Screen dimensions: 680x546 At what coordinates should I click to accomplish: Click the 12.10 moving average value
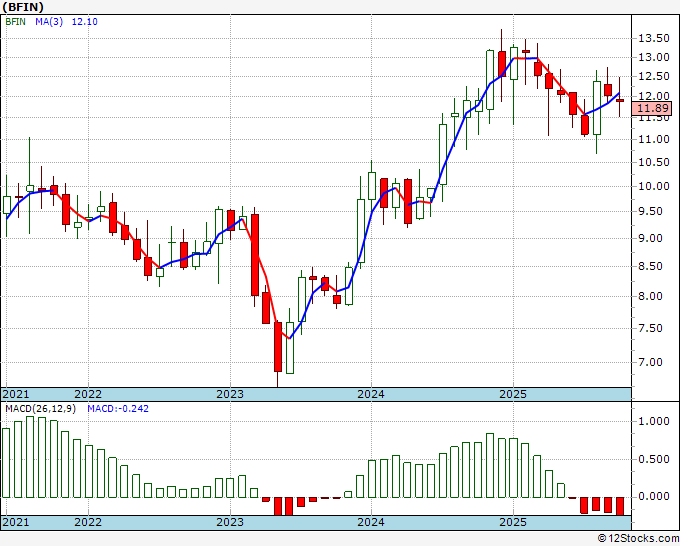(82, 21)
